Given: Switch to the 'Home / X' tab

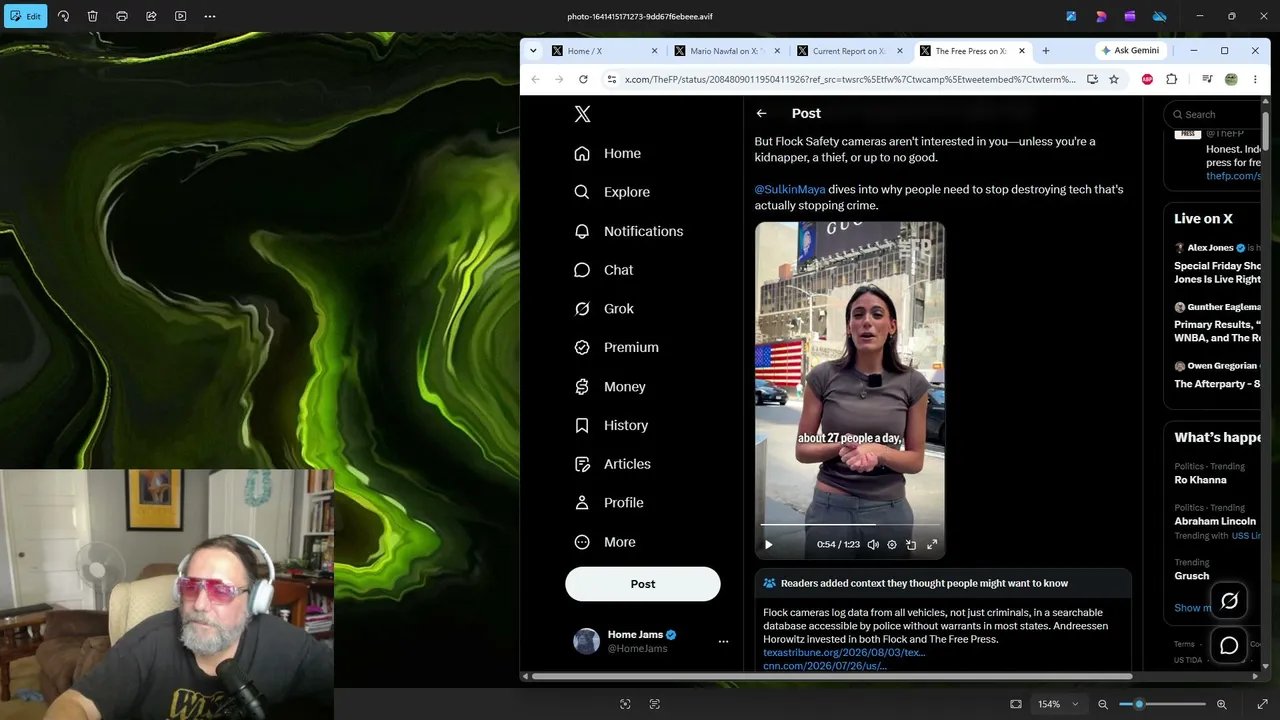Looking at the screenshot, I should (604, 51).
